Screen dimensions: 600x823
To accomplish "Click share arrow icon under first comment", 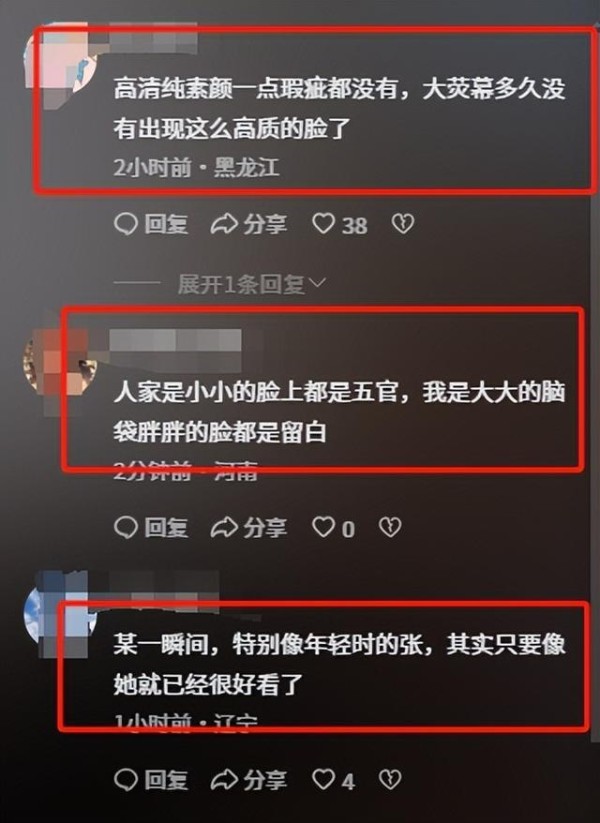I will (x=224, y=224).
